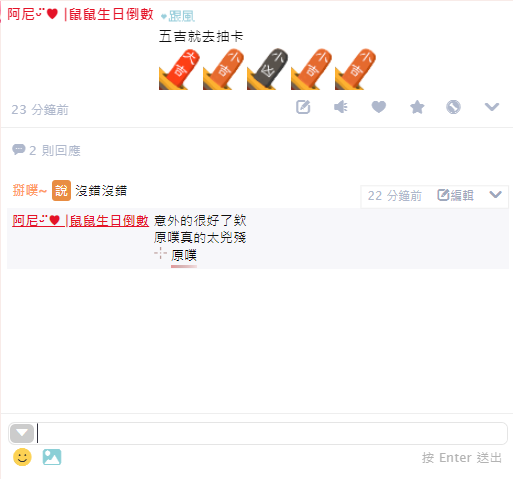This screenshot has width=513, height=479.
Task: Open the 原噗 original plurk link
Action: (x=184, y=255)
